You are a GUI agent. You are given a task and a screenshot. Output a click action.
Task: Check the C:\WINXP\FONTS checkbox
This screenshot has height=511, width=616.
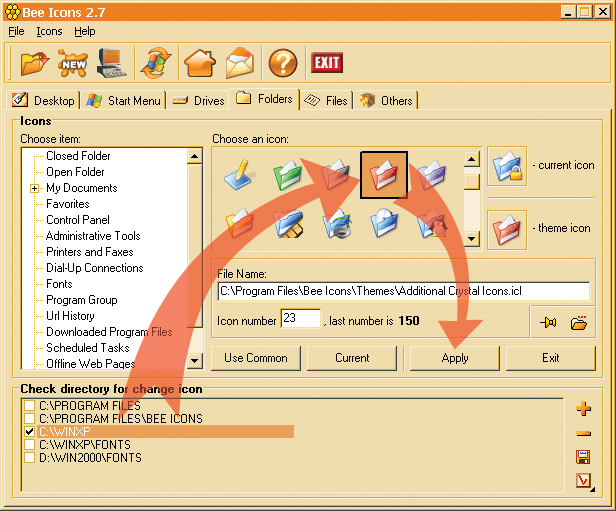pos(29,444)
